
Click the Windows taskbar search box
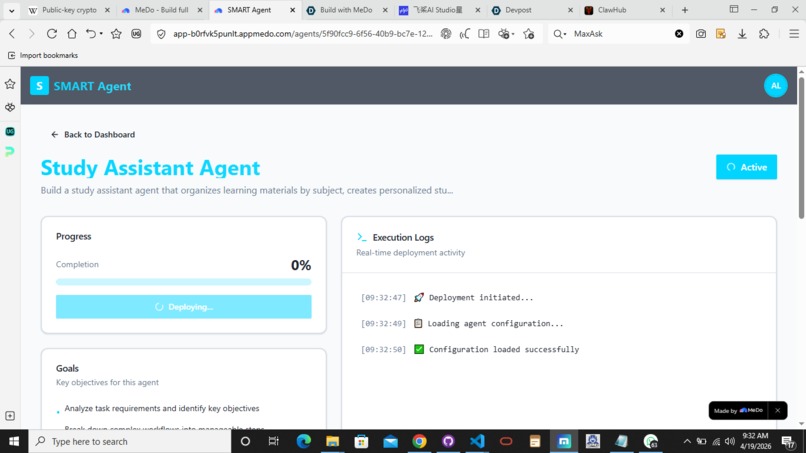[x=130, y=441]
